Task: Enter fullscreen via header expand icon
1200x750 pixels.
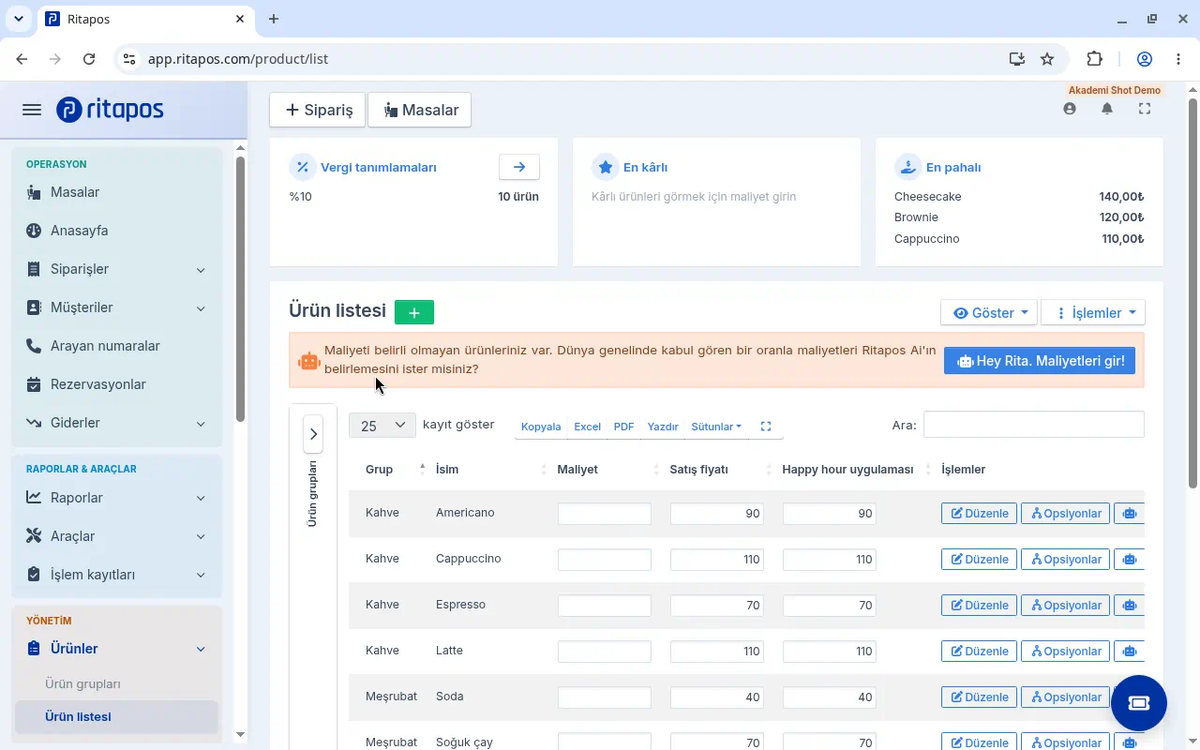Action: pos(1145,109)
